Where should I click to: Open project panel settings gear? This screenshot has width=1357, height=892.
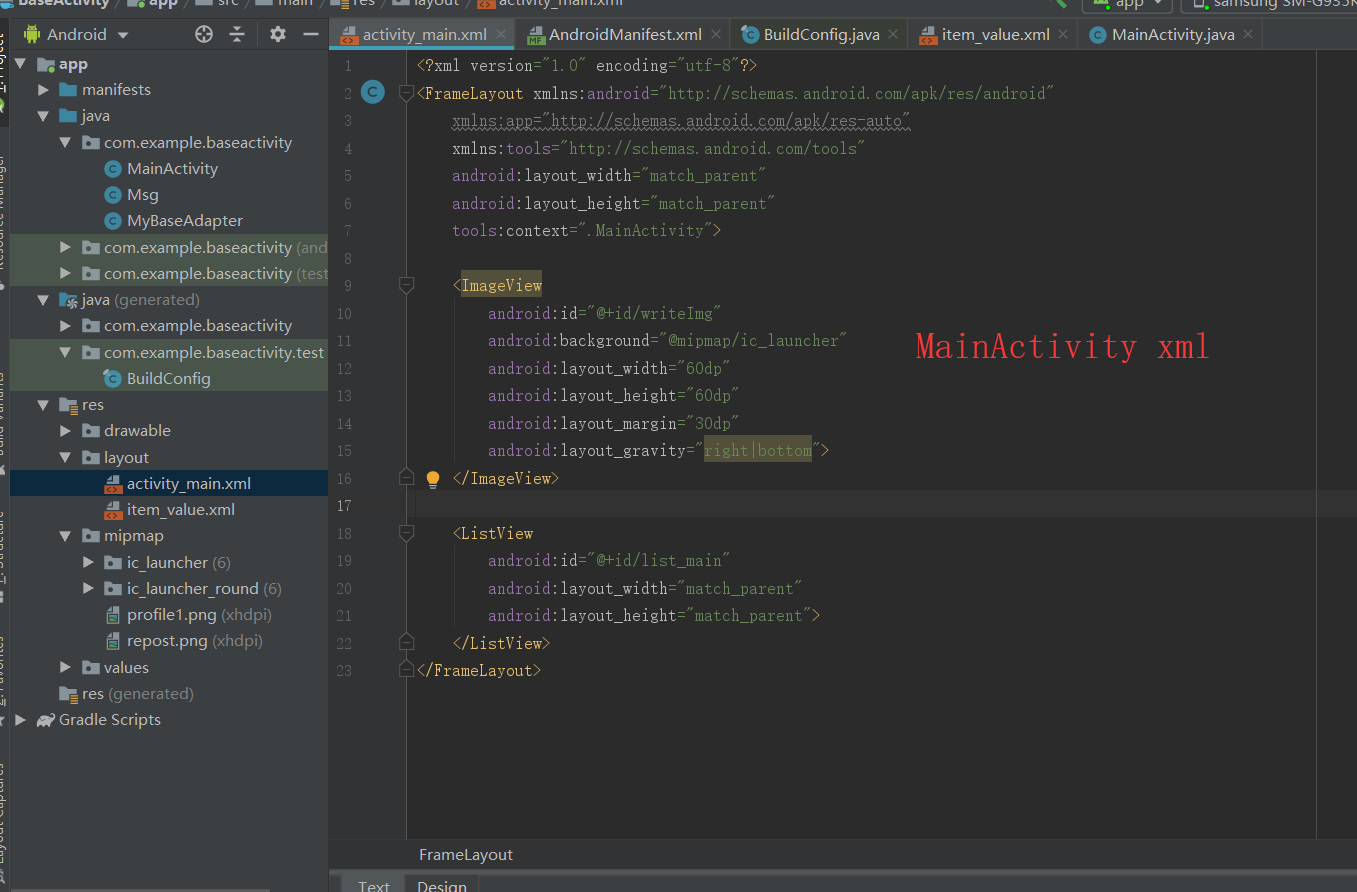point(278,34)
